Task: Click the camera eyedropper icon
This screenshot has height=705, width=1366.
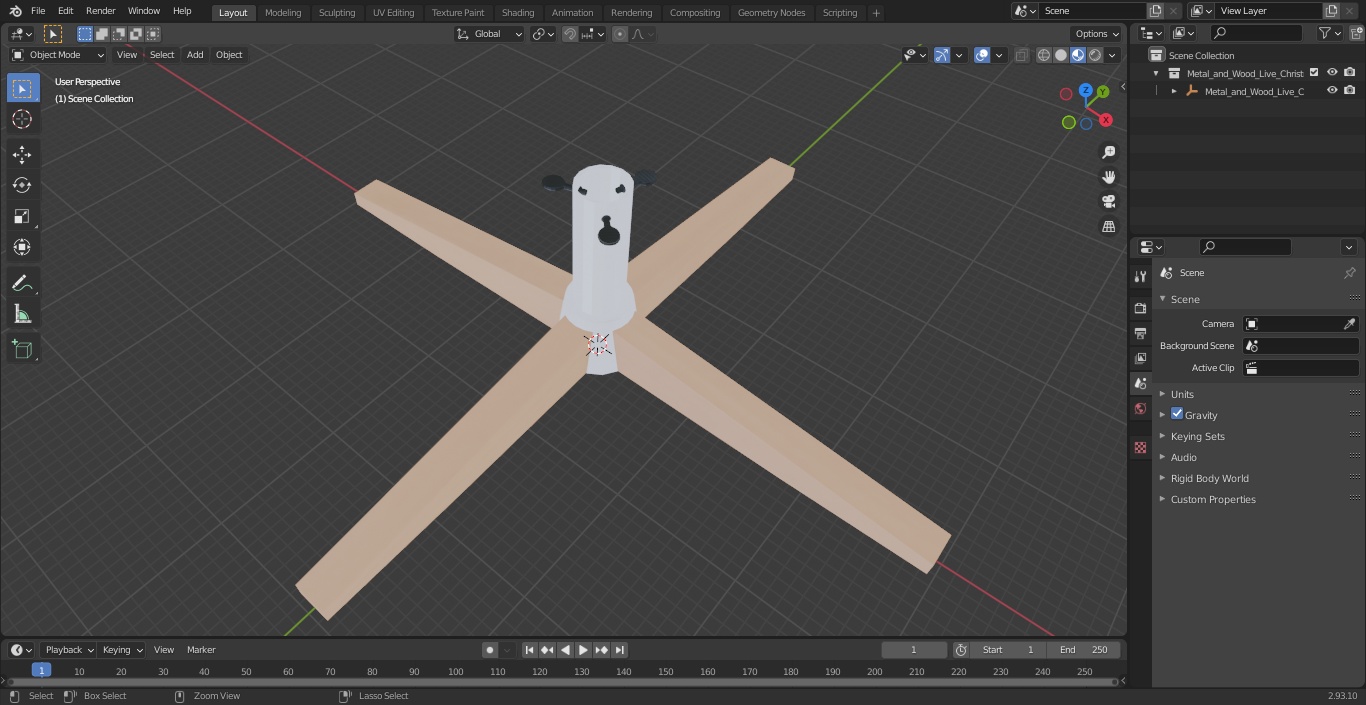Action: tap(1349, 324)
